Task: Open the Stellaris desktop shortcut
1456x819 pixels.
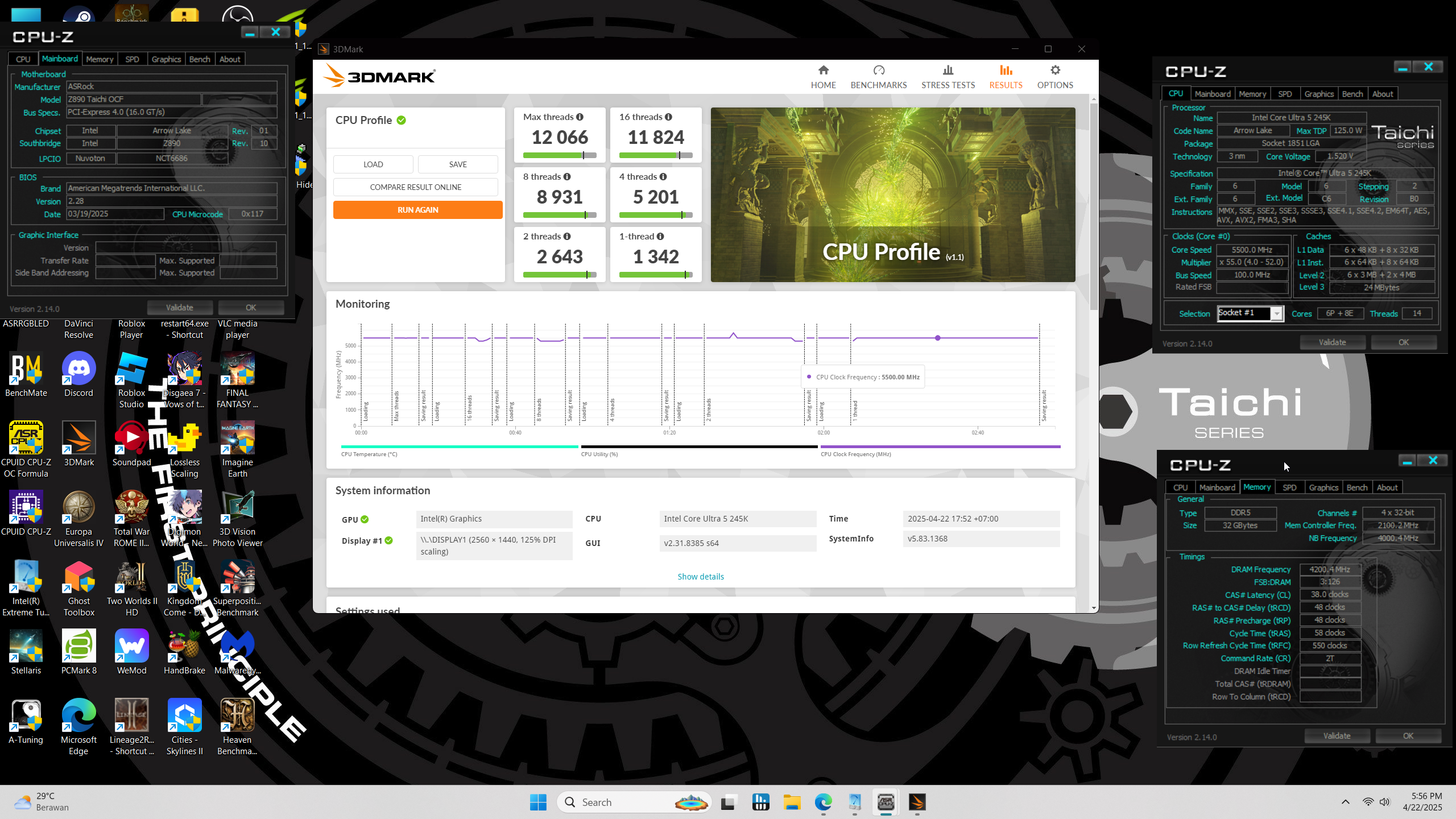Action: [26, 652]
